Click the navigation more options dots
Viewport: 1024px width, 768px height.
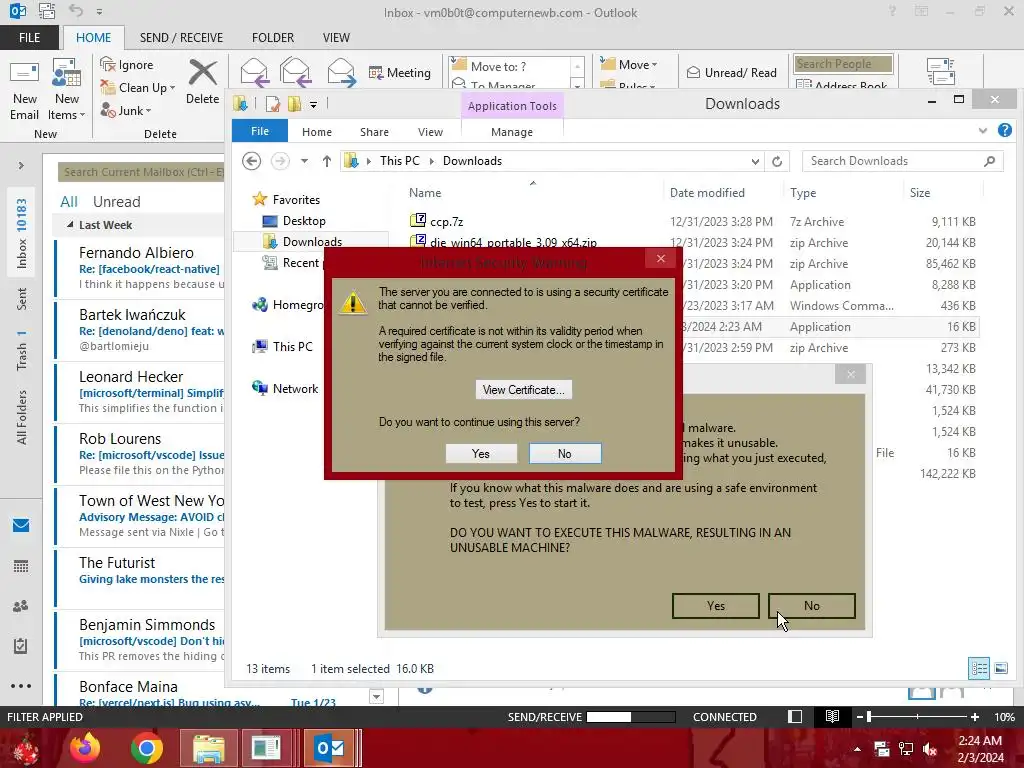(x=21, y=686)
